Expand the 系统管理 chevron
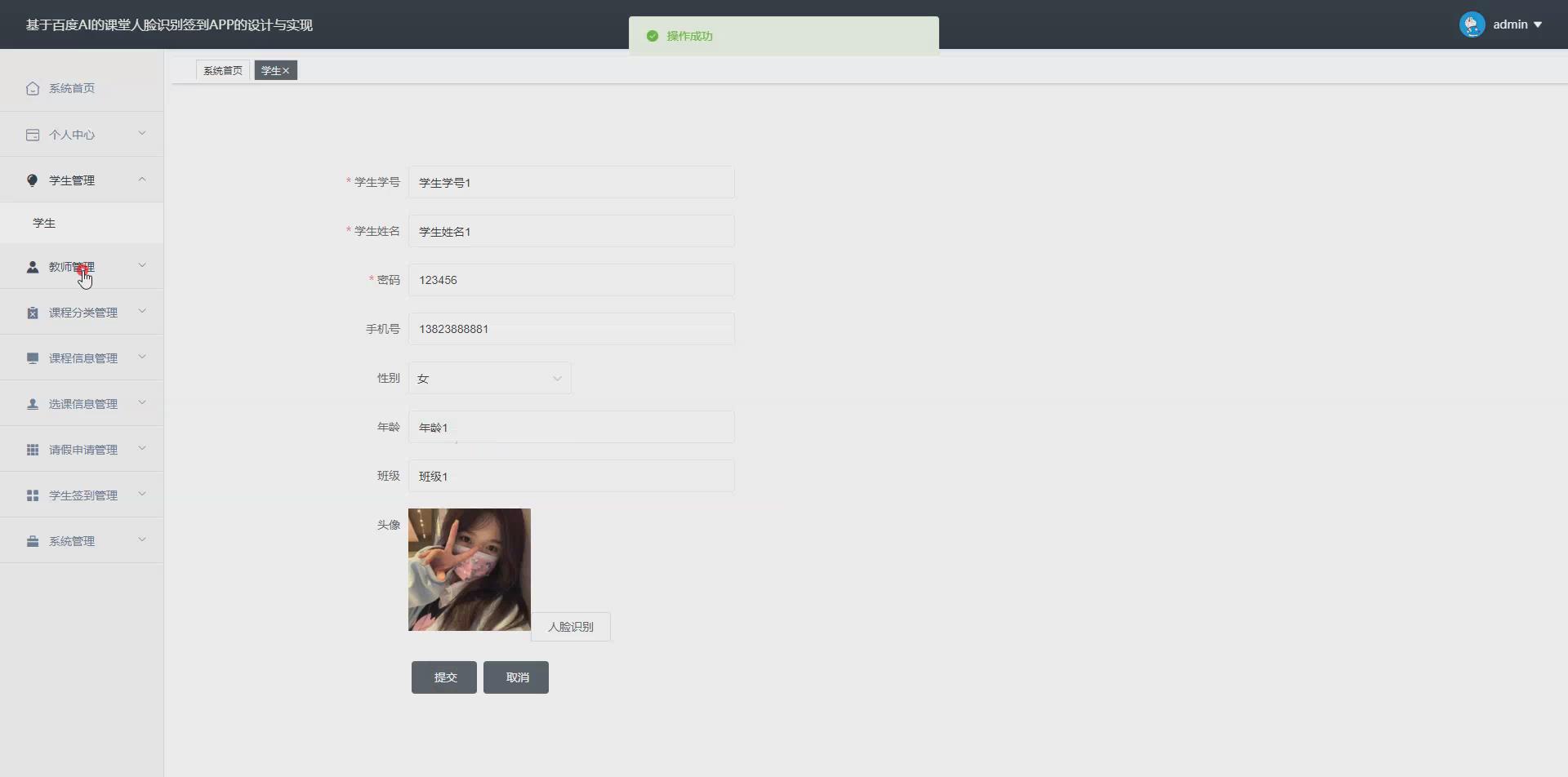The width and height of the screenshot is (1568, 777). pyautogui.click(x=142, y=539)
